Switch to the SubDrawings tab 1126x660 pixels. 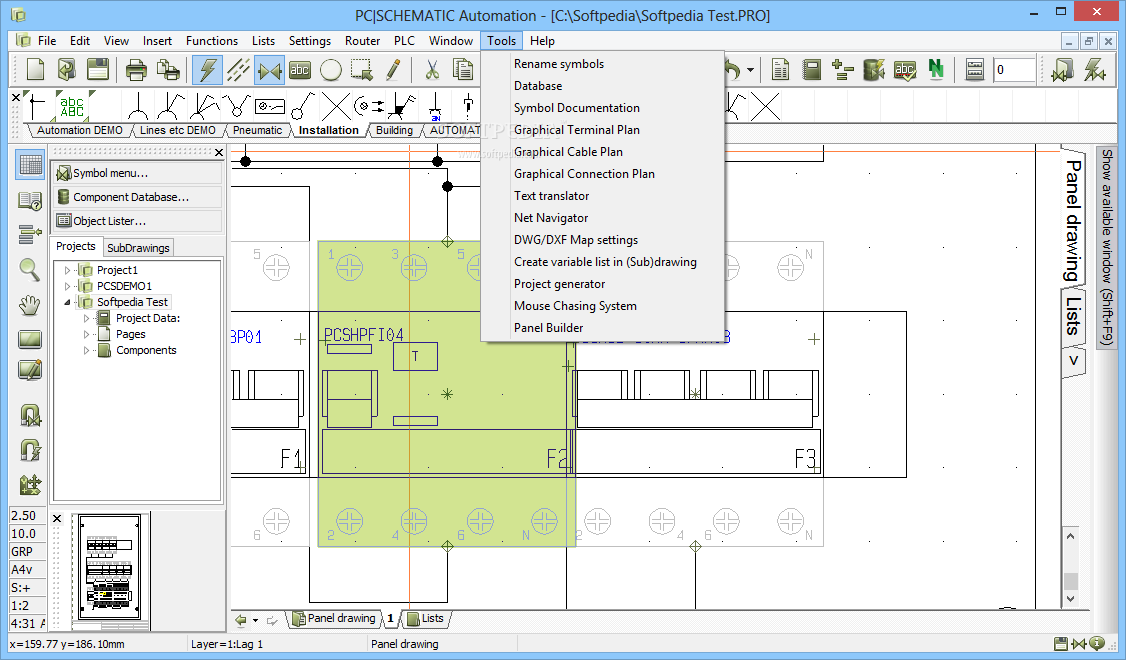click(139, 247)
